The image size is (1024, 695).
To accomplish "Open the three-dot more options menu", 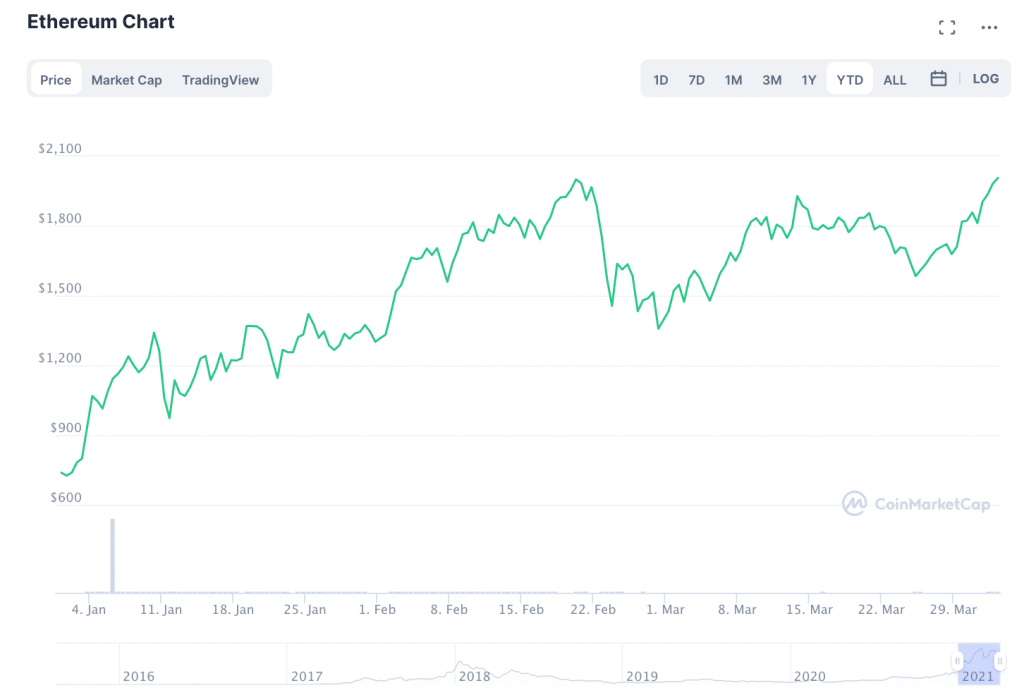I will 989,28.
